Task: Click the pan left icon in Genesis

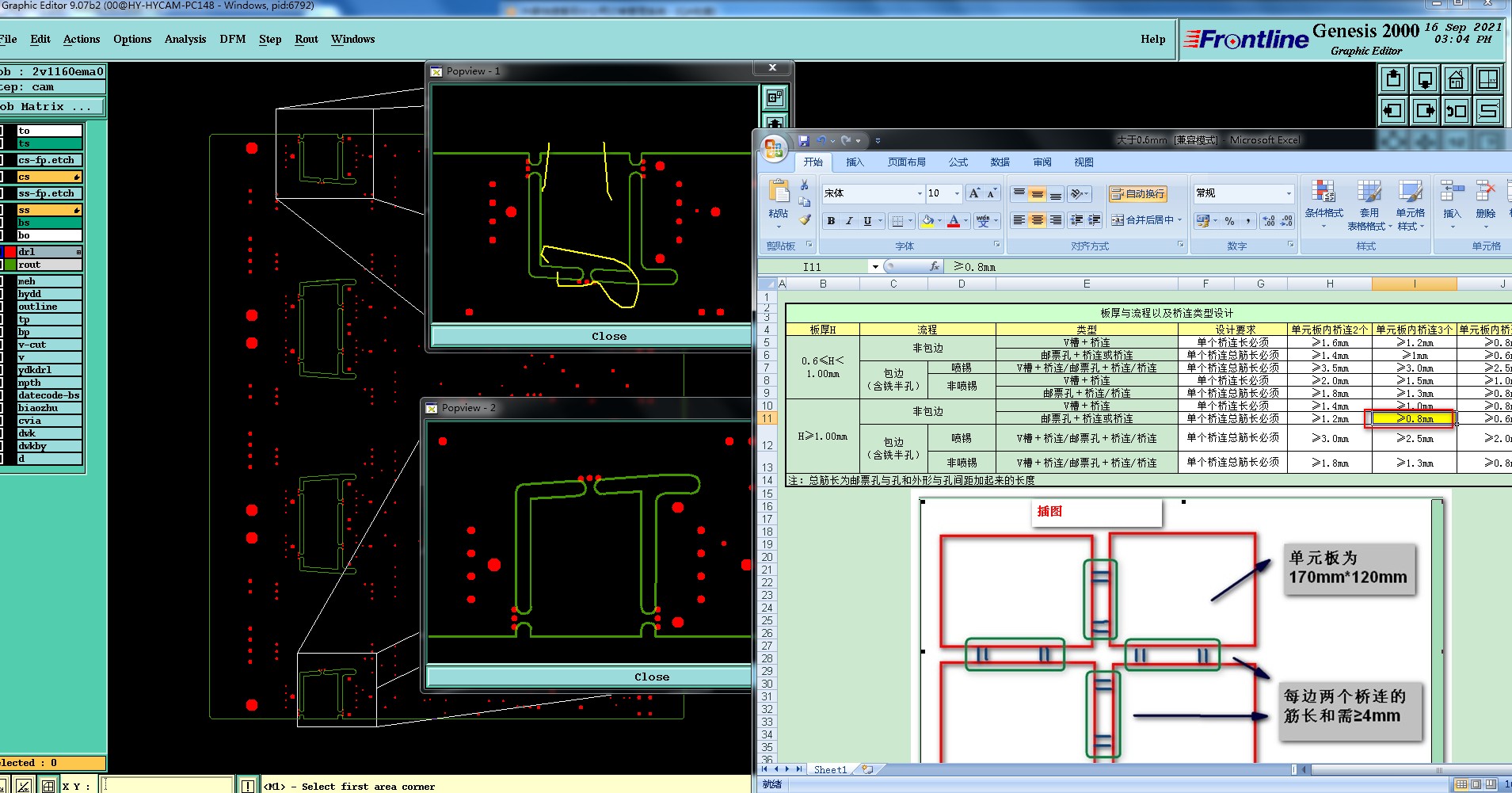Action: coord(1393,111)
